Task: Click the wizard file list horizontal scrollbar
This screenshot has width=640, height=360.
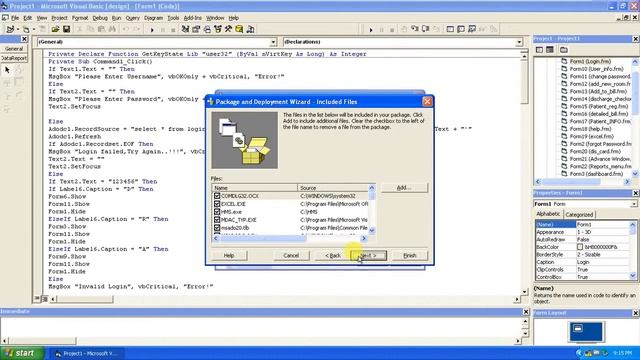Action: [289, 238]
